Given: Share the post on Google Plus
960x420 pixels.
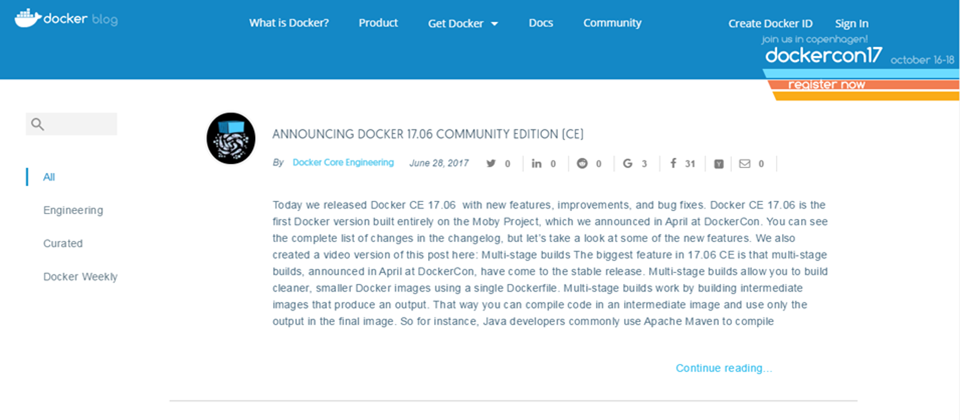Looking at the screenshot, I should 628,163.
